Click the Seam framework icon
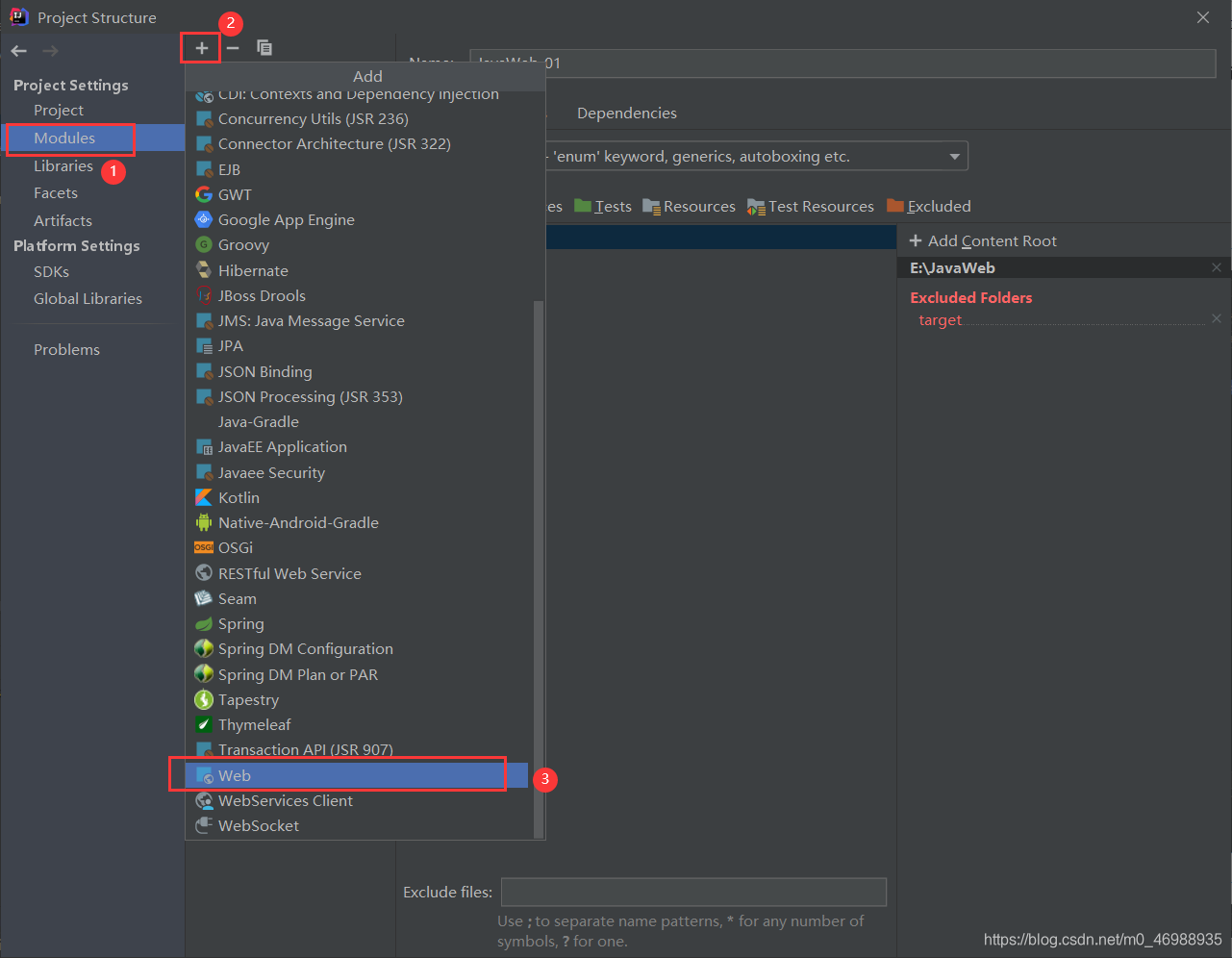 point(204,598)
